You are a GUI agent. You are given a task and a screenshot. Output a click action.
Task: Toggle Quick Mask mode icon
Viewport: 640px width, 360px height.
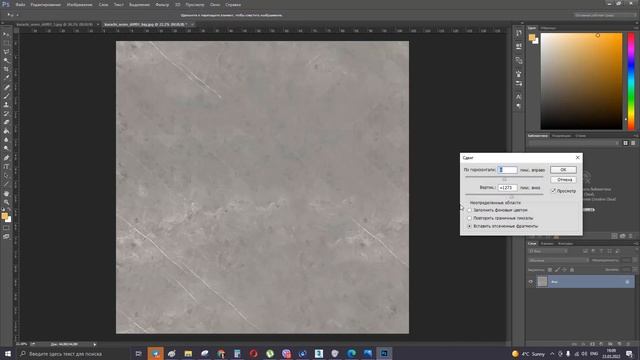point(6,228)
